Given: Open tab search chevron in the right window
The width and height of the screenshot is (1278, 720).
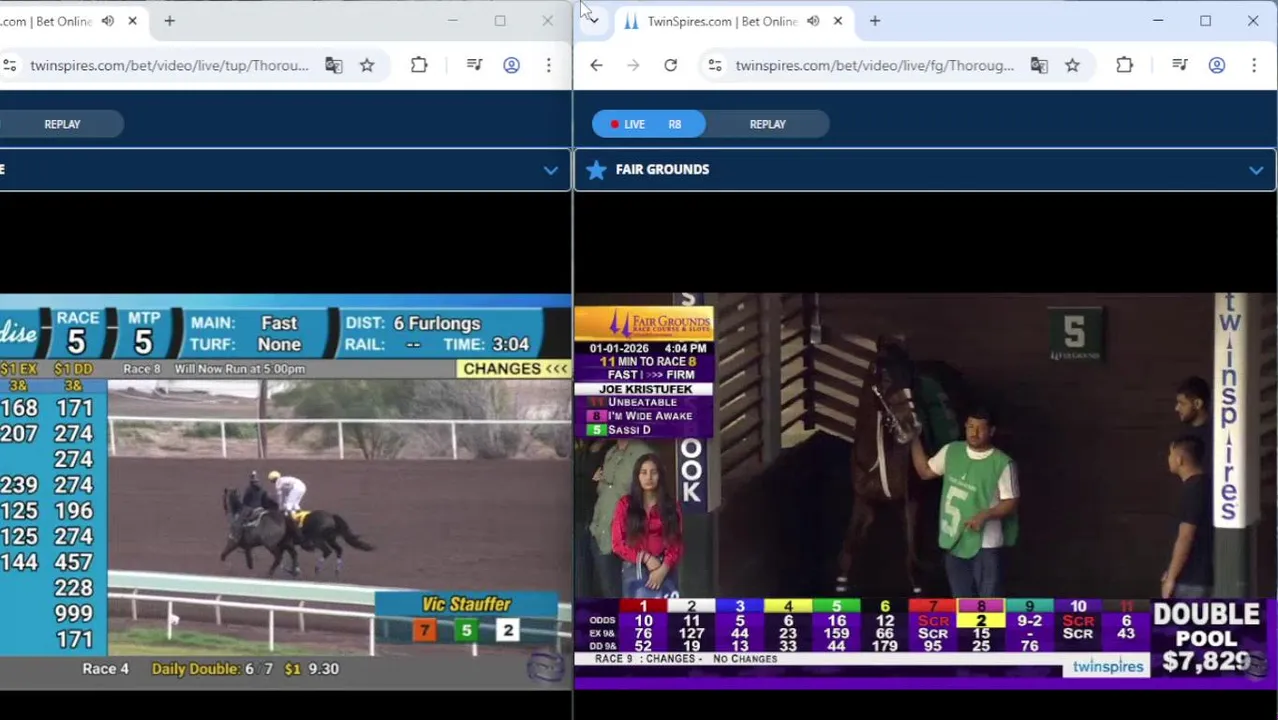Looking at the screenshot, I should click(593, 20).
